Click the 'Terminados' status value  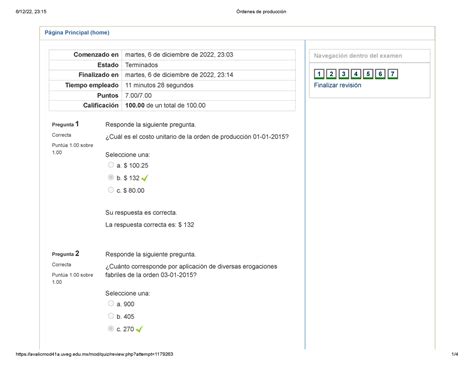coord(141,65)
